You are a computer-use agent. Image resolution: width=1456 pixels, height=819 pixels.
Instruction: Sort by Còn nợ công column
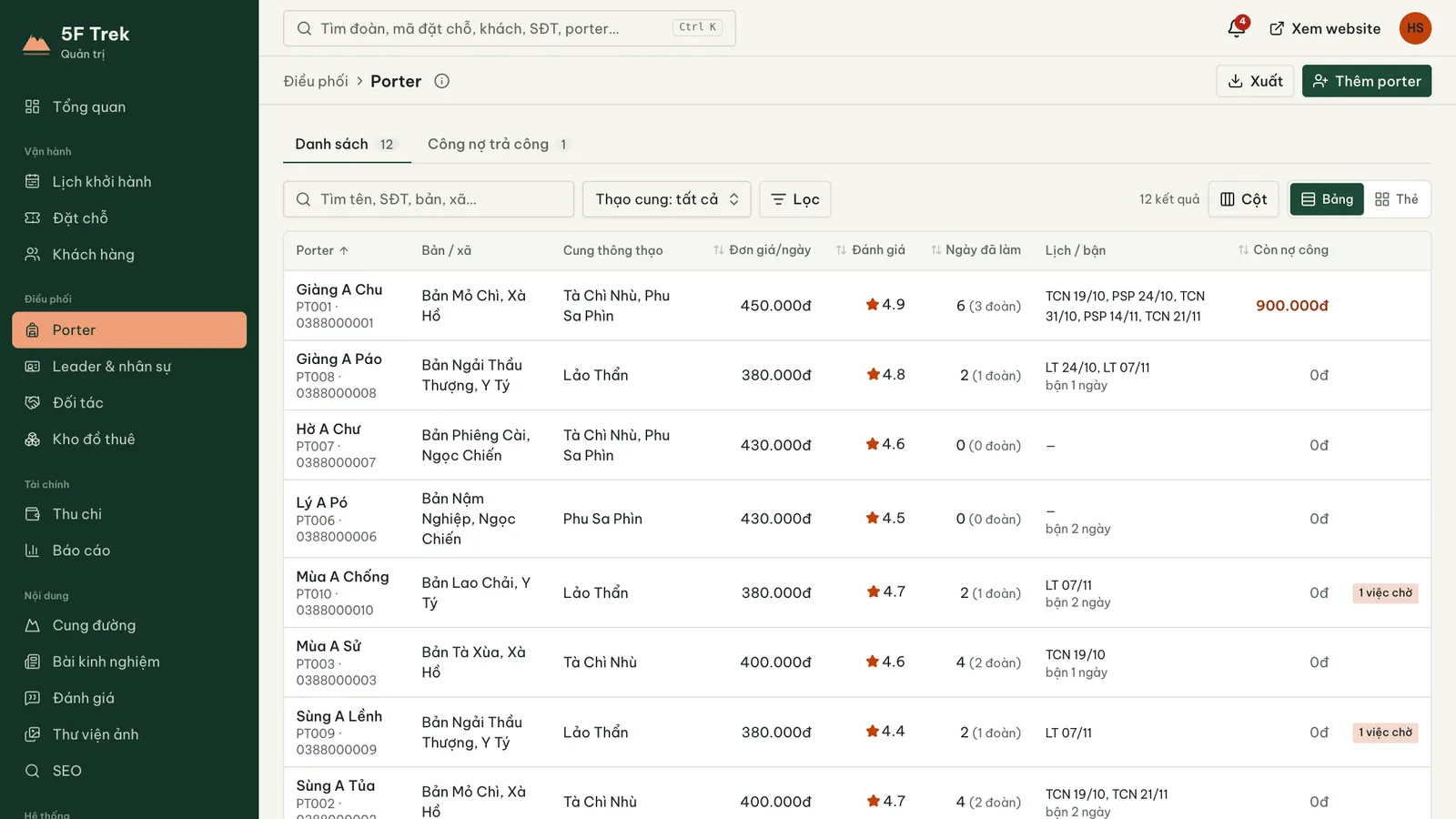point(1283,249)
